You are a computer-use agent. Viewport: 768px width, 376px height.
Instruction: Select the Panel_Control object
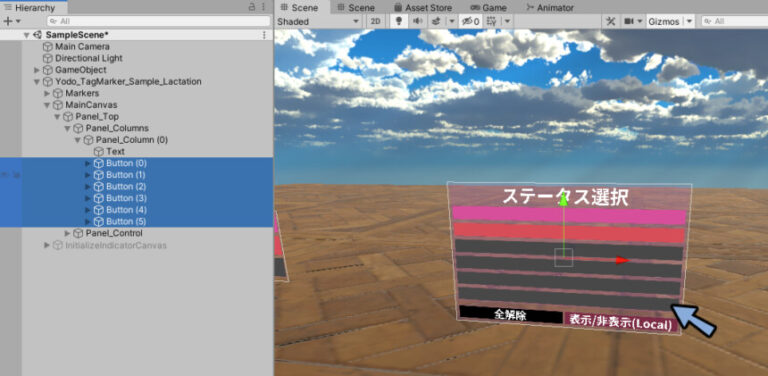[x=114, y=233]
